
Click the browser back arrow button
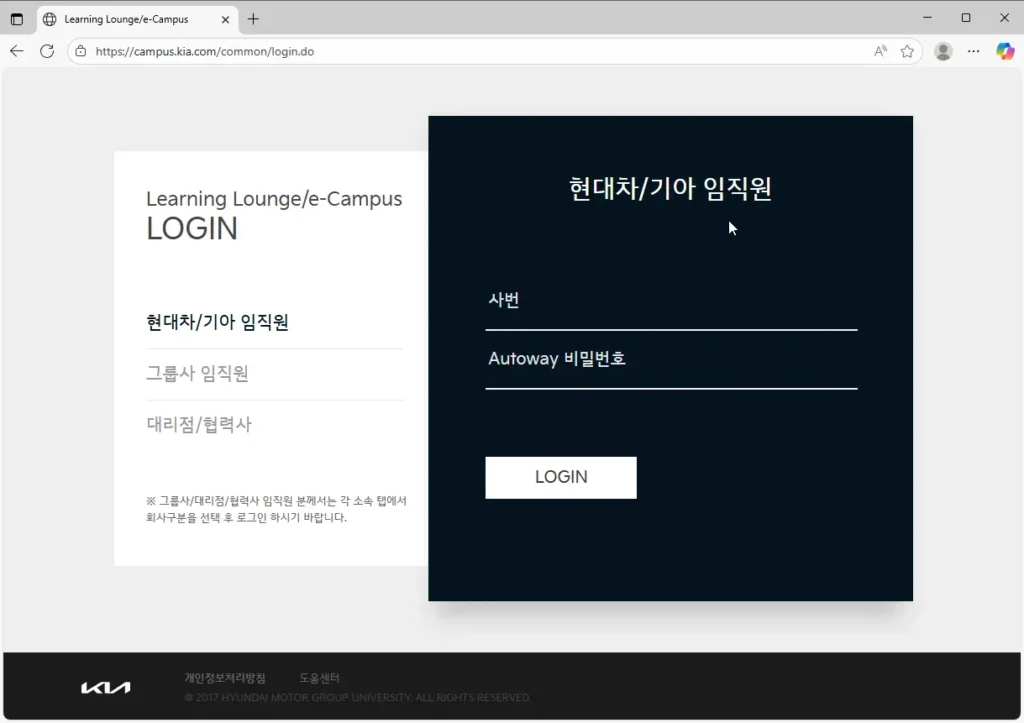tap(17, 51)
